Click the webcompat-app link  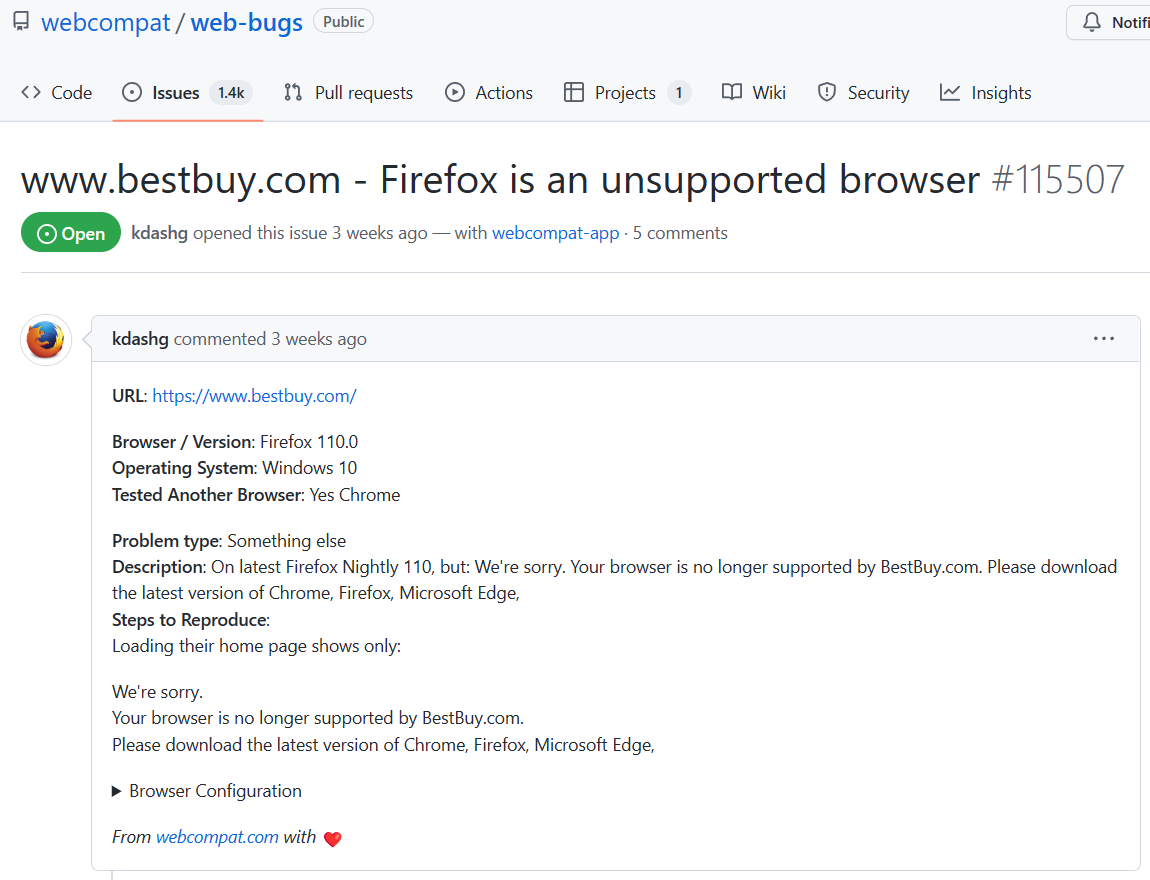point(555,233)
